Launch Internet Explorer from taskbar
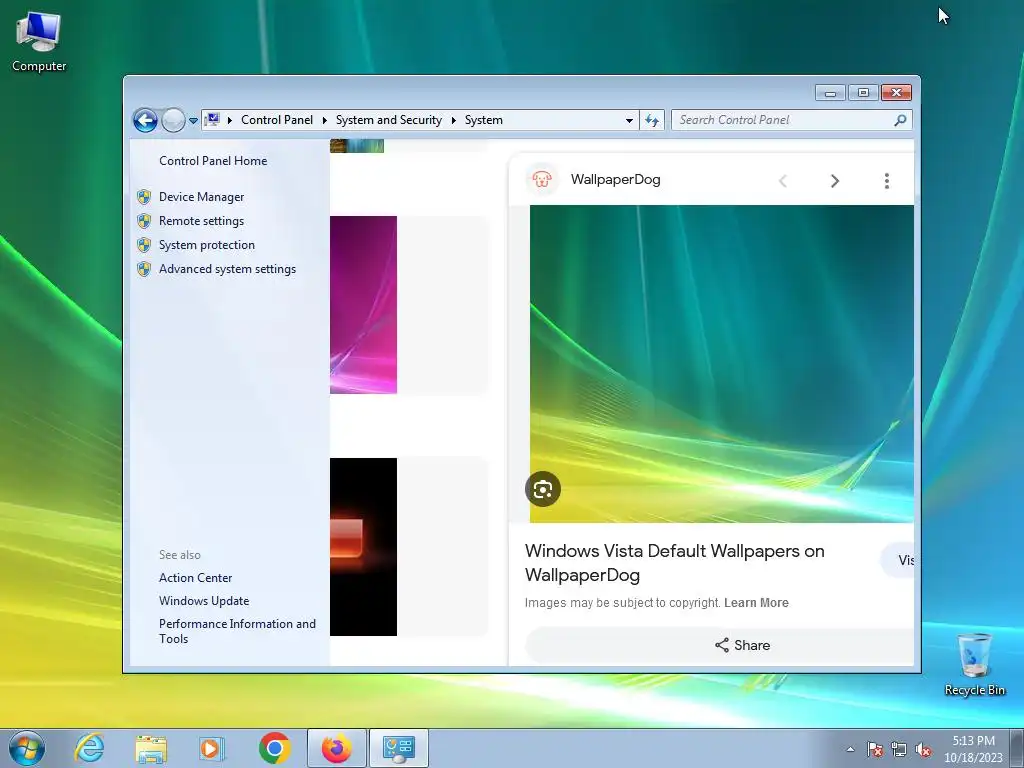 pyautogui.click(x=89, y=748)
